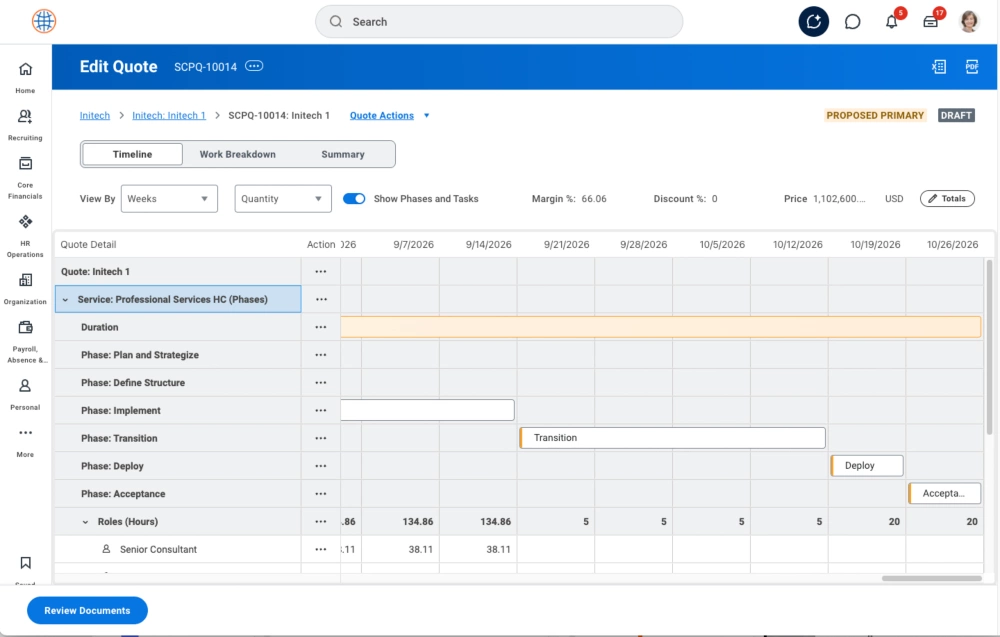Toggle Show Phases and Tasks switch
The image size is (1000, 637).
tap(354, 199)
